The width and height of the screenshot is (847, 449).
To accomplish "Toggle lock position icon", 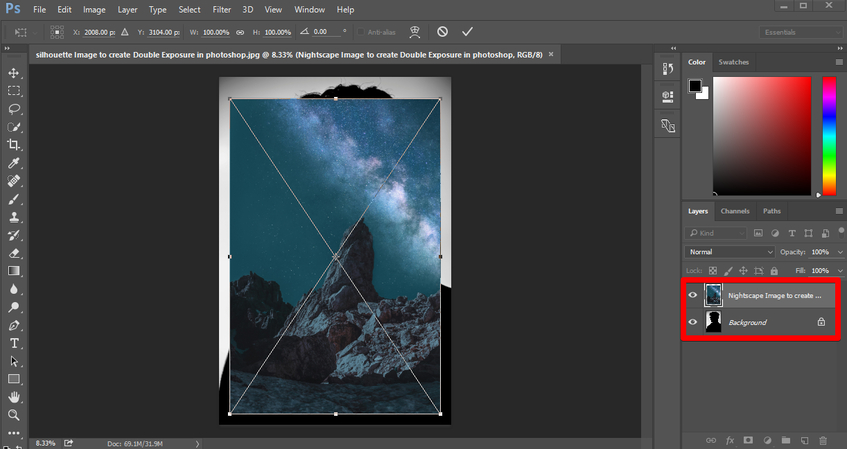I will (743, 270).
